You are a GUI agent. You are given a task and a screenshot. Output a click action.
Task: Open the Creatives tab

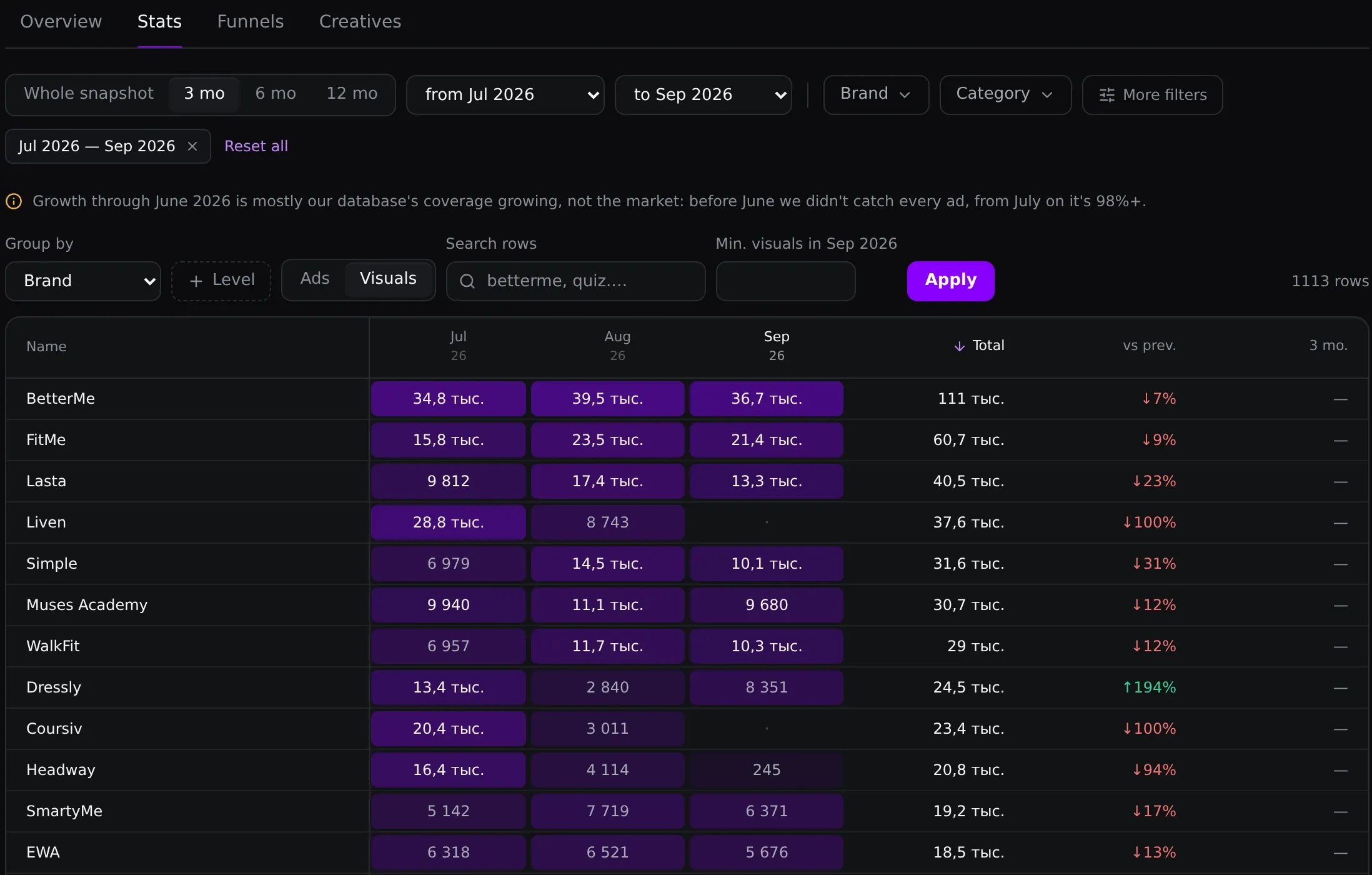360,22
